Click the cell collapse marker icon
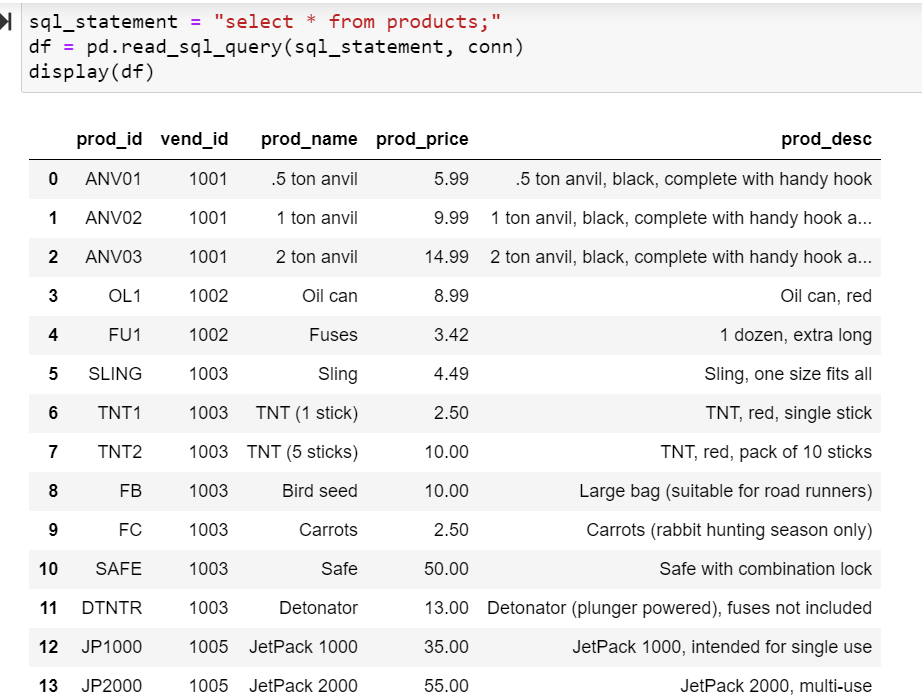The height and width of the screenshot is (700, 922). 10,20
